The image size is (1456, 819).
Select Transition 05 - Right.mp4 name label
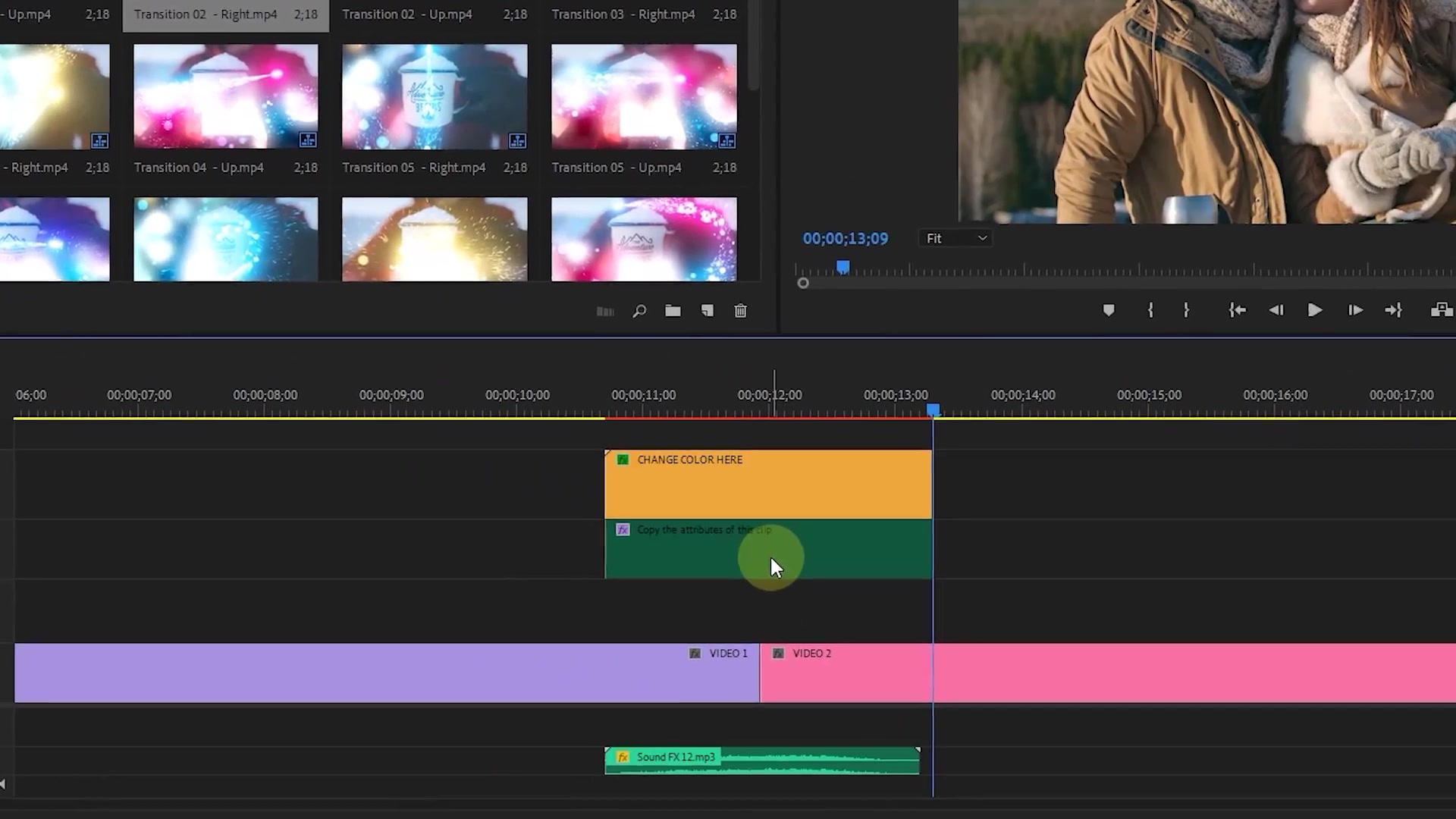[414, 168]
